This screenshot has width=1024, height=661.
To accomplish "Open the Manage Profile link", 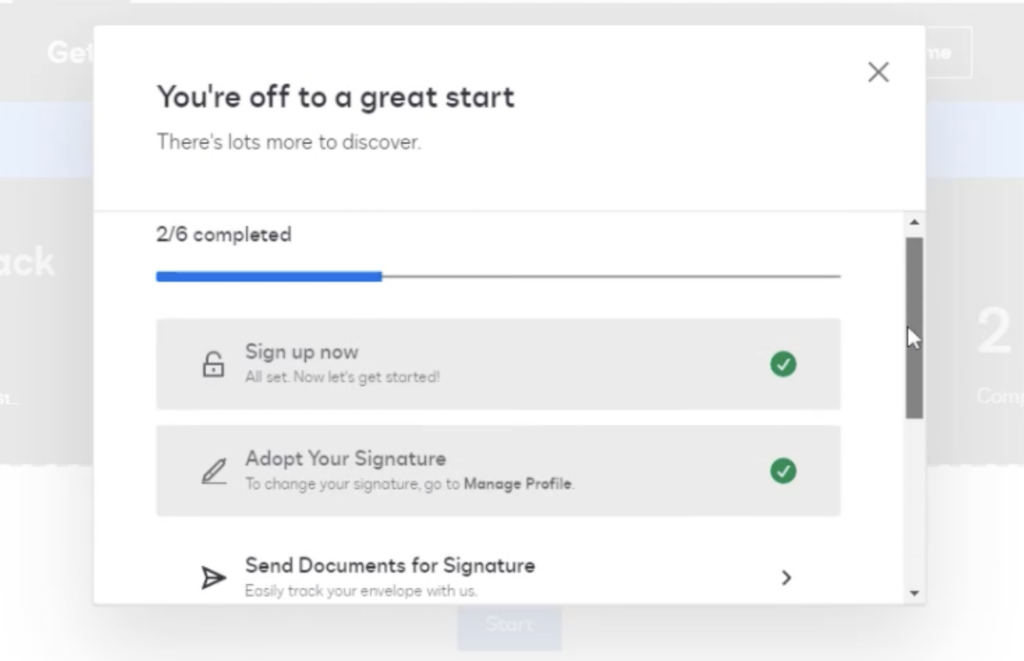I will pyautogui.click(x=520, y=483).
